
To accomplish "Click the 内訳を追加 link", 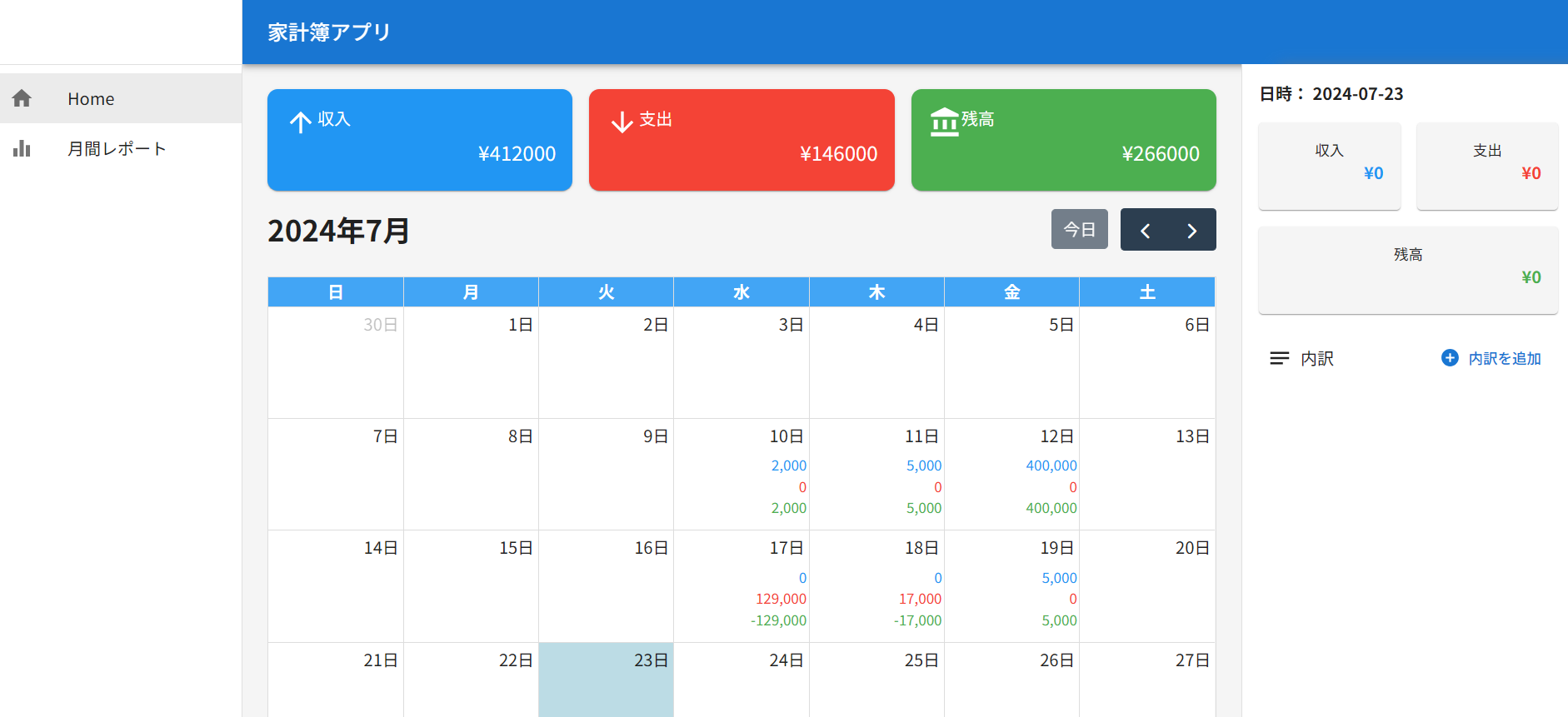I will pos(1504,358).
